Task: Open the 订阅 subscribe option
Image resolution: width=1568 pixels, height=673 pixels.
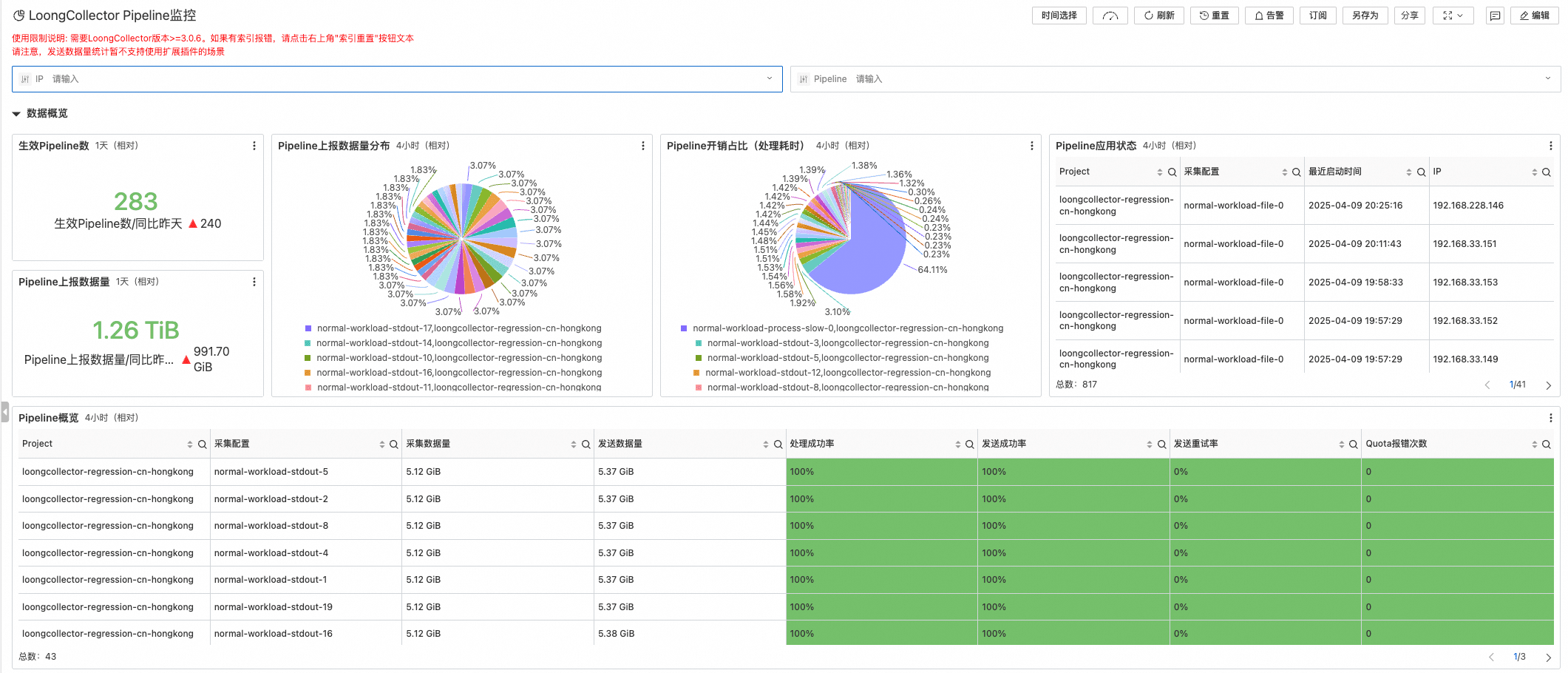Action: 1317,16
